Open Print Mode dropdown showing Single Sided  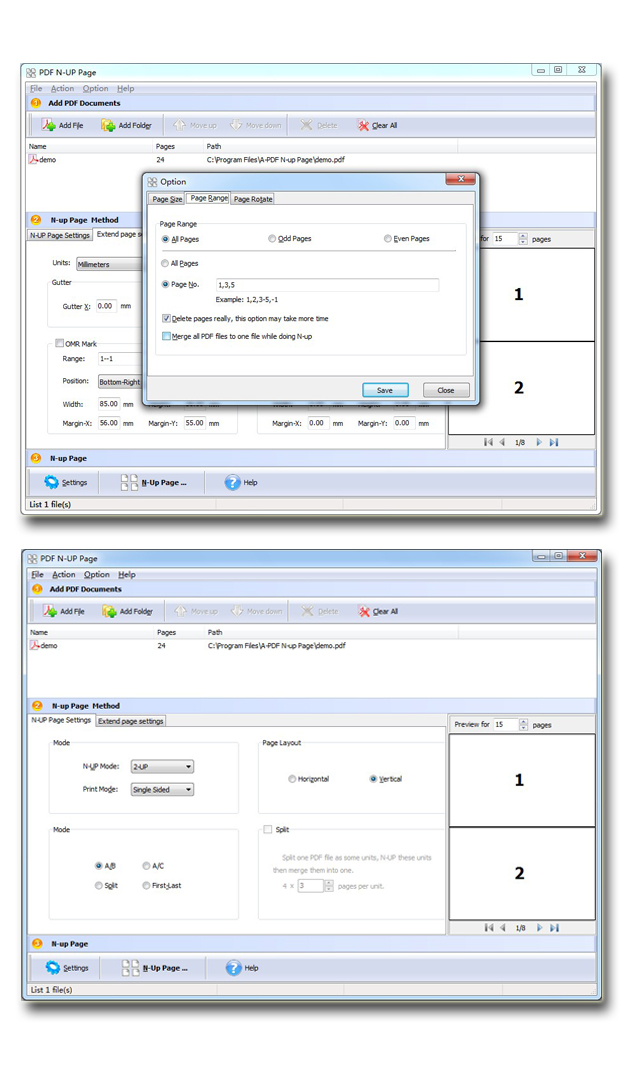pos(162,790)
